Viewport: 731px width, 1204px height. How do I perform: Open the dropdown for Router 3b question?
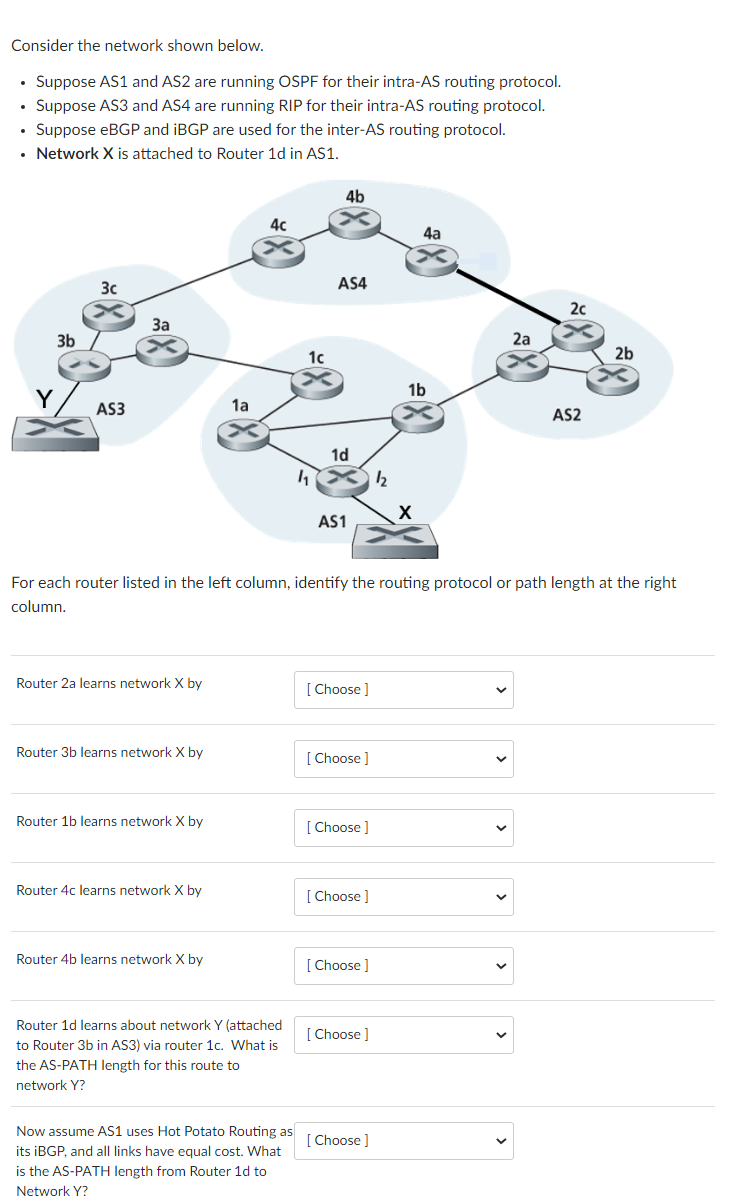click(403, 758)
